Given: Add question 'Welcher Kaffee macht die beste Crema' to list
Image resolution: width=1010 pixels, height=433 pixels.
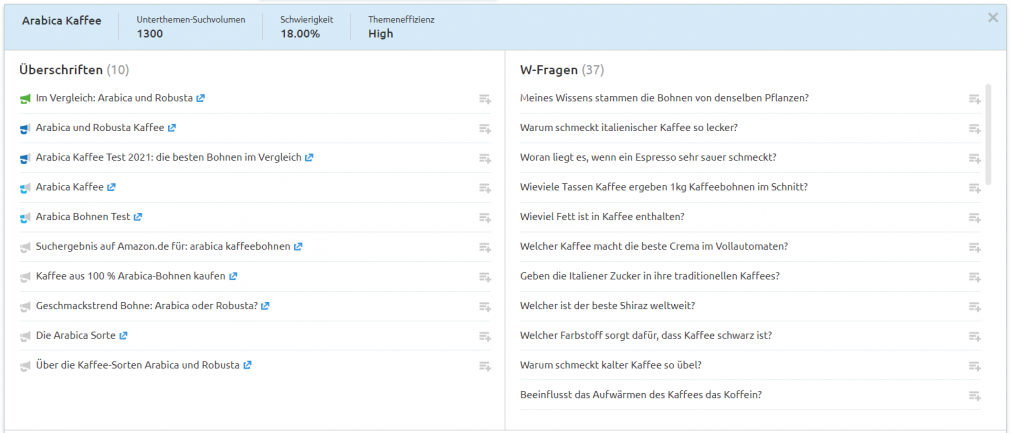Looking at the screenshot, I should point(975,247).
